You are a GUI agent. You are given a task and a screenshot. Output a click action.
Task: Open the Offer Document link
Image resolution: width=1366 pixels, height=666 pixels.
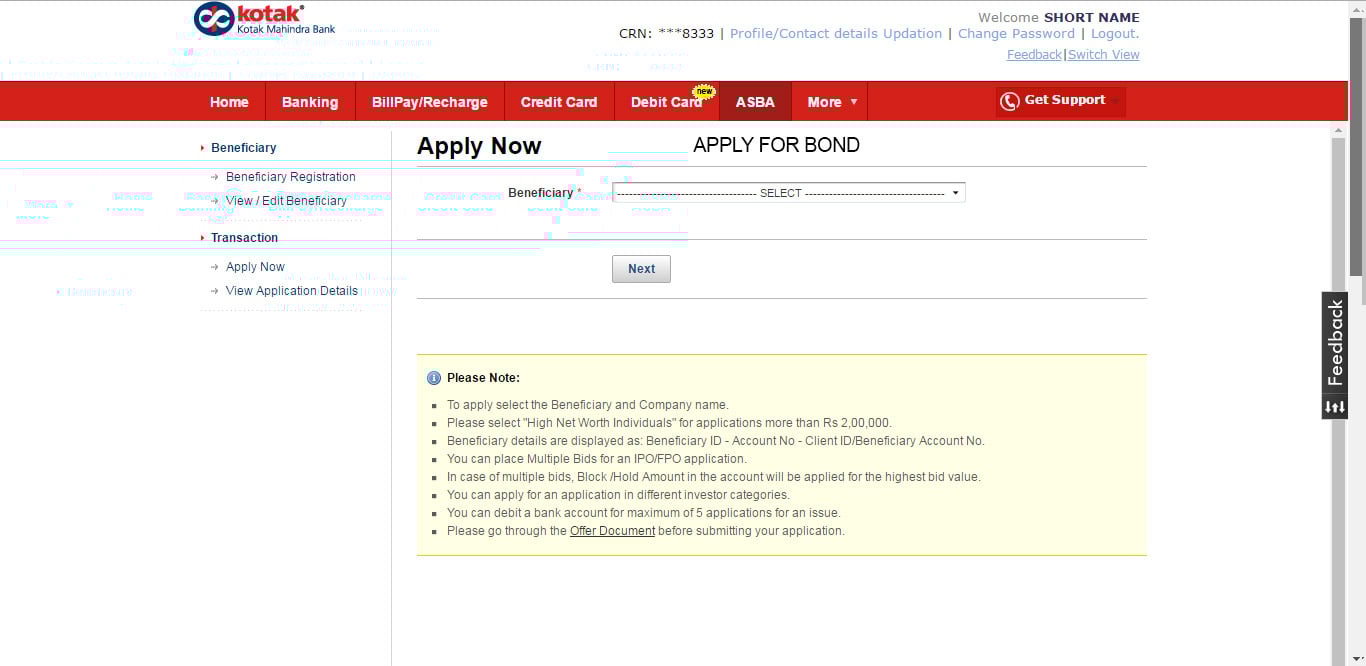coord(612,531)
